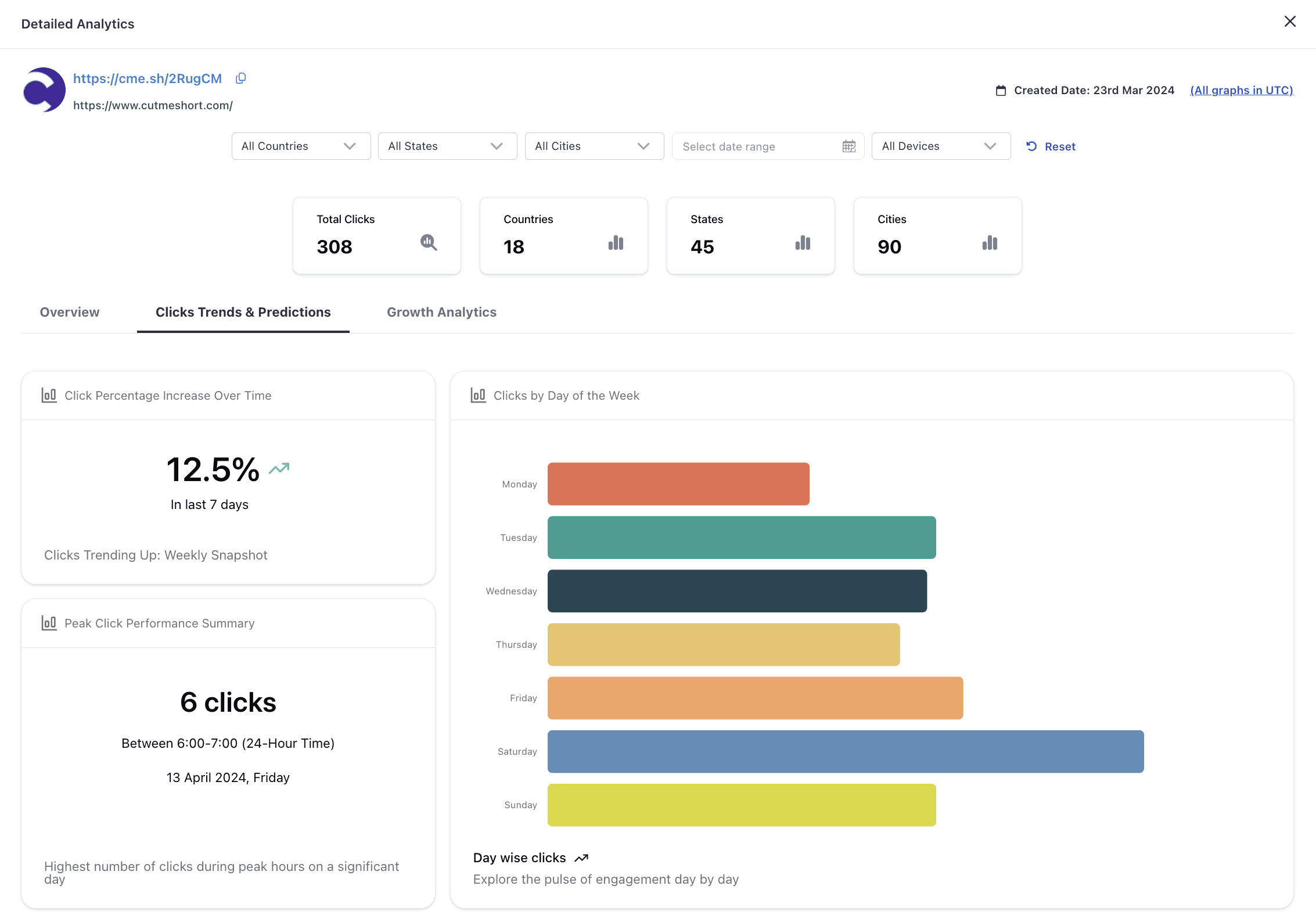1316x918 pixels.
Task: Click the Day wise clicks trend arrow
Action: 581,858
